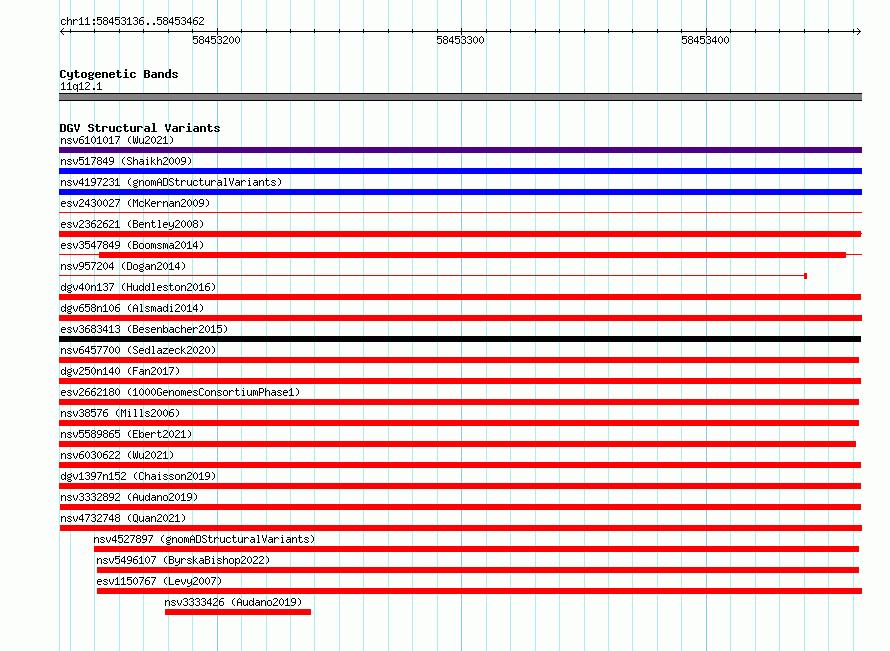Click nsv38576 (Mills2006) label
Image resolution: width=890 pixels, height=651 pixels.
pos(120,413)
